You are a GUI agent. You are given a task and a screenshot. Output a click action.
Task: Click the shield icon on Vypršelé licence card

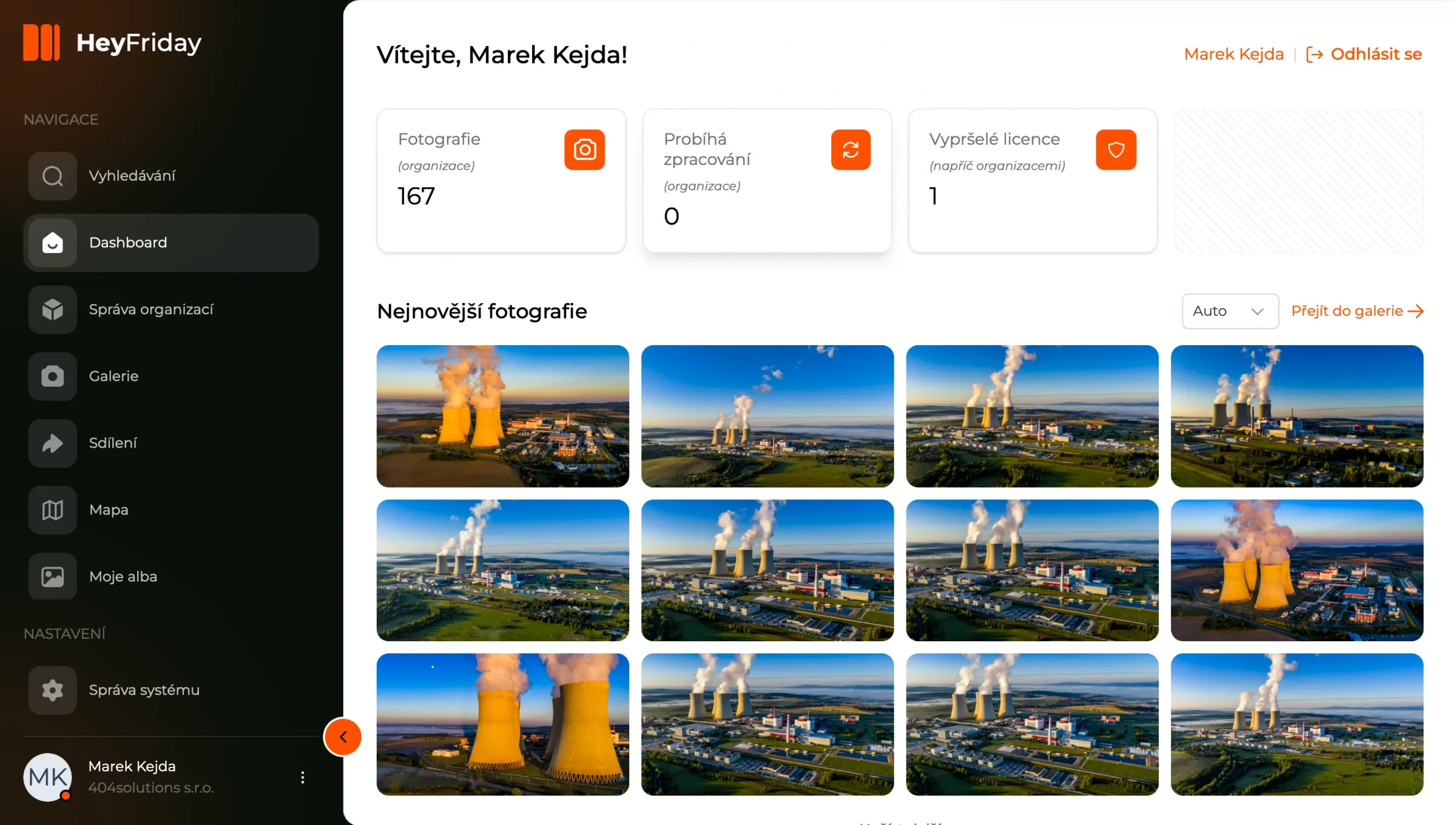1116,150
